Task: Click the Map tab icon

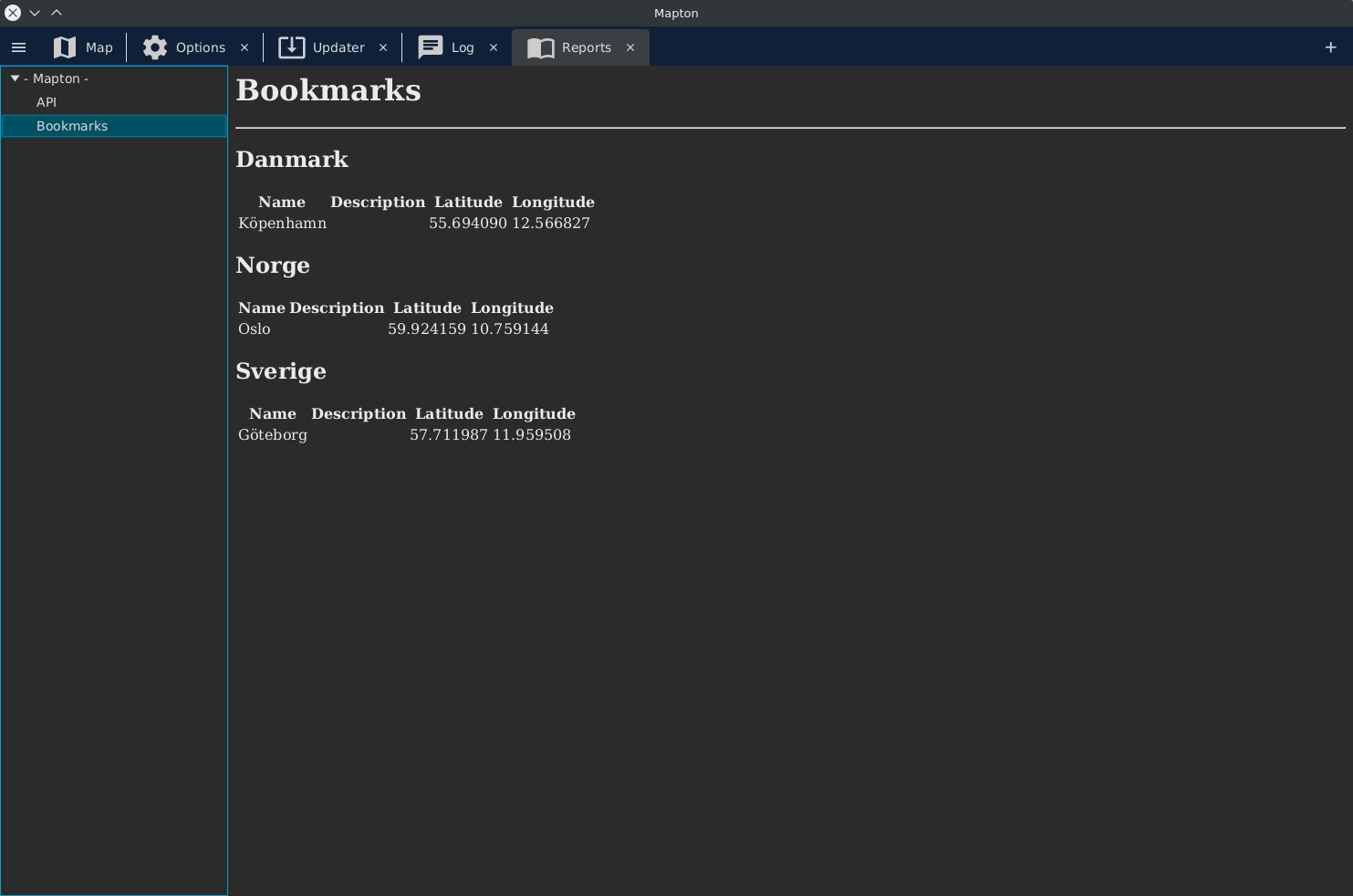Action: click(65, 47)
